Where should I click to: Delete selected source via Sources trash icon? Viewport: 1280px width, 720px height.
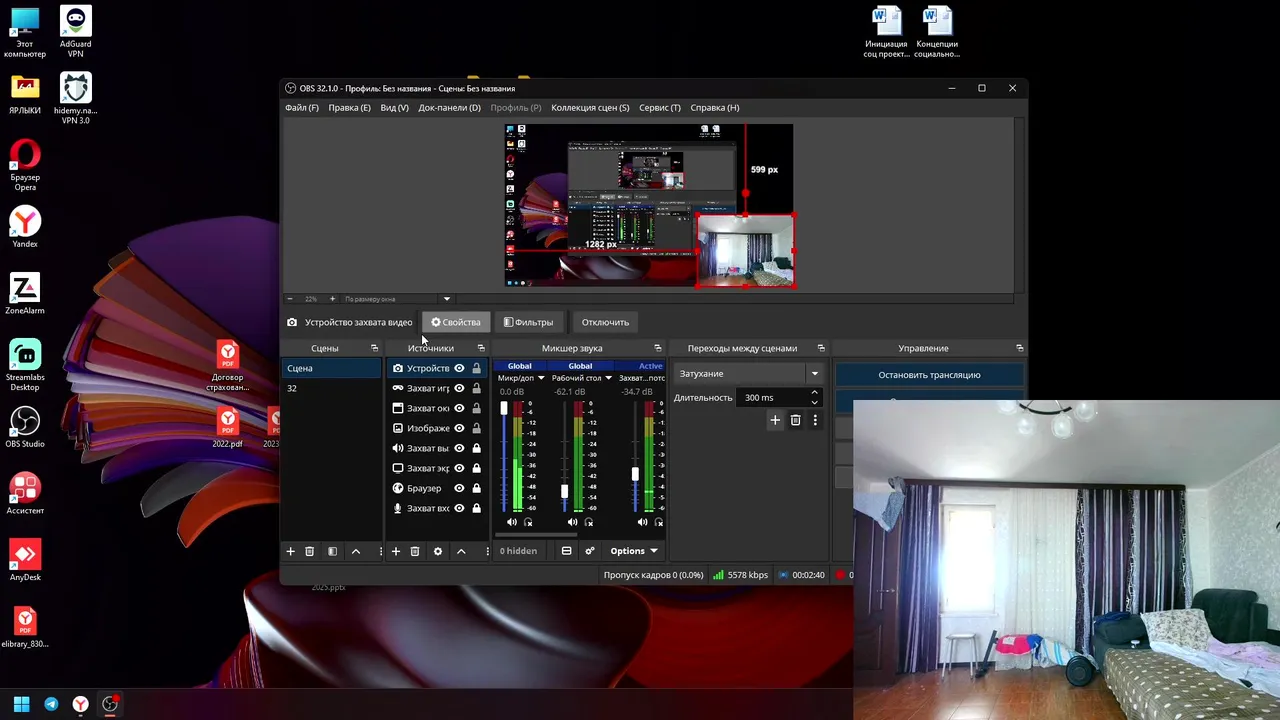[415, 551]
